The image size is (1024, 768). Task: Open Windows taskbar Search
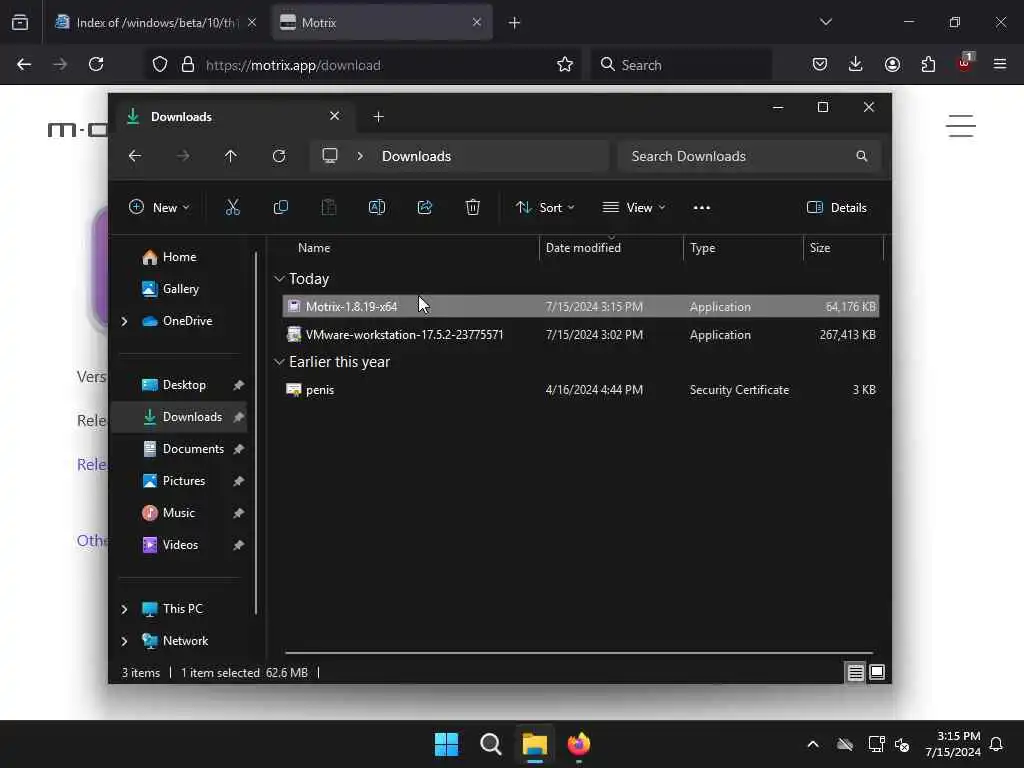tap(490, 744)
